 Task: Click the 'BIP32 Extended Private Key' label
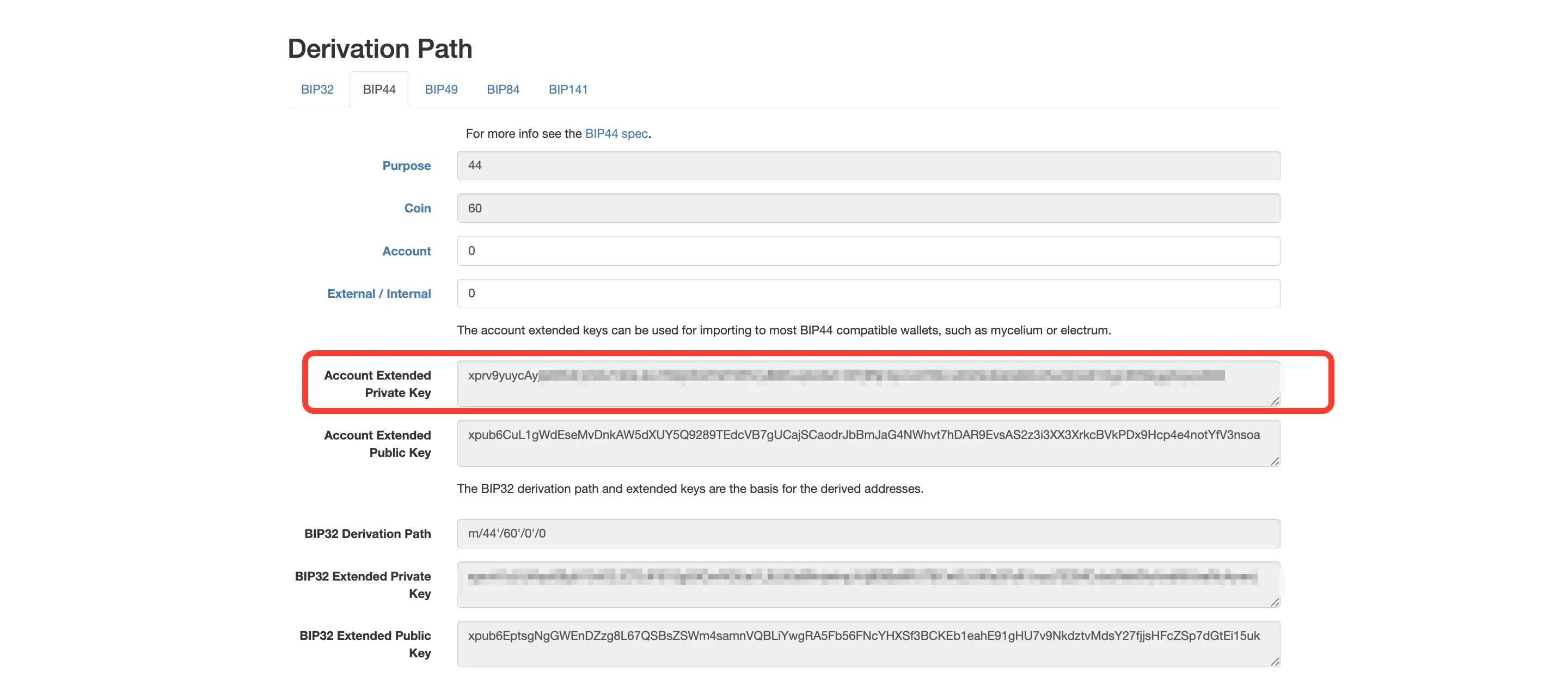click(362, 585)
